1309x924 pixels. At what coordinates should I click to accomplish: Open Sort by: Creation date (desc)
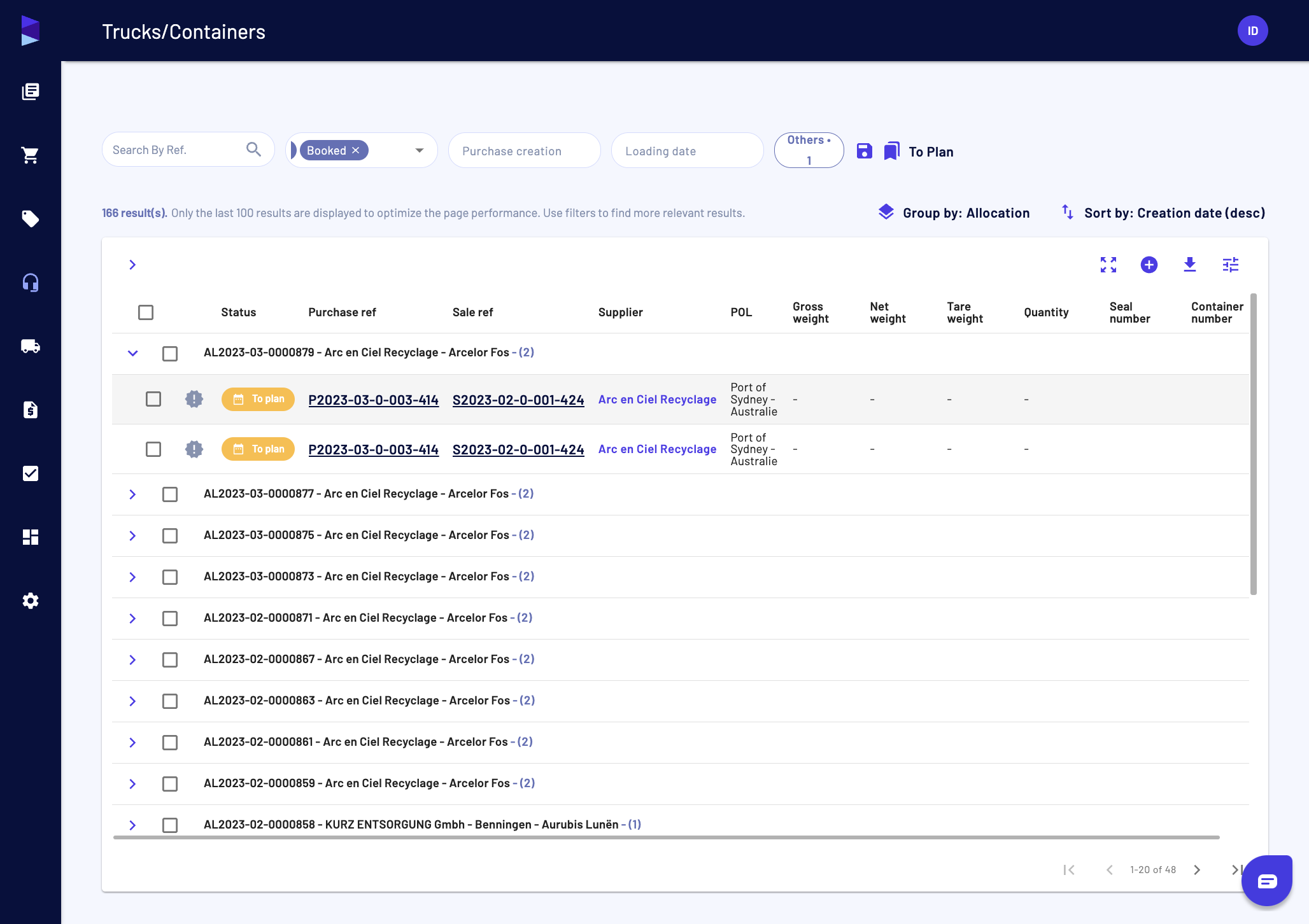click(1163, 213)
